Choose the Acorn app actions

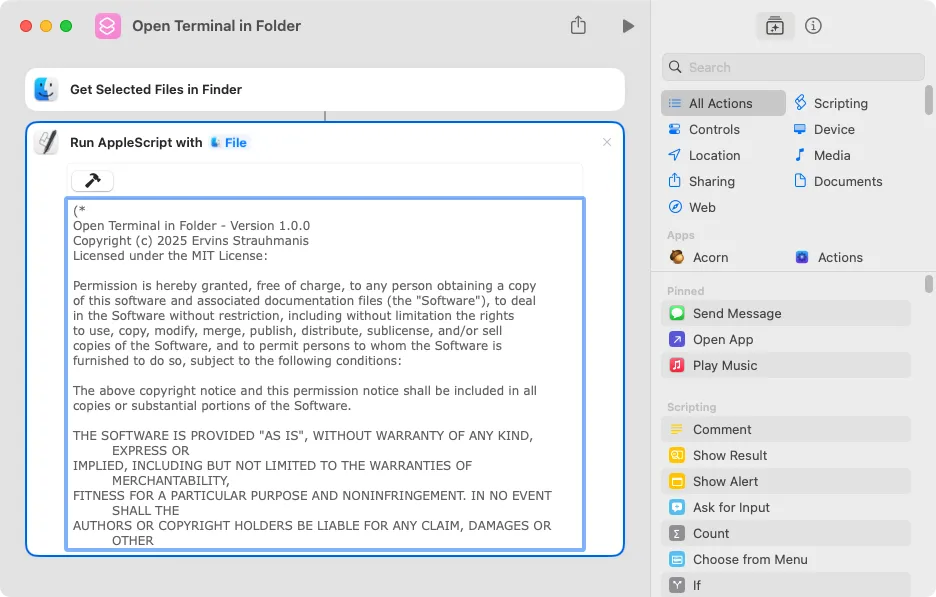[699, 257]
